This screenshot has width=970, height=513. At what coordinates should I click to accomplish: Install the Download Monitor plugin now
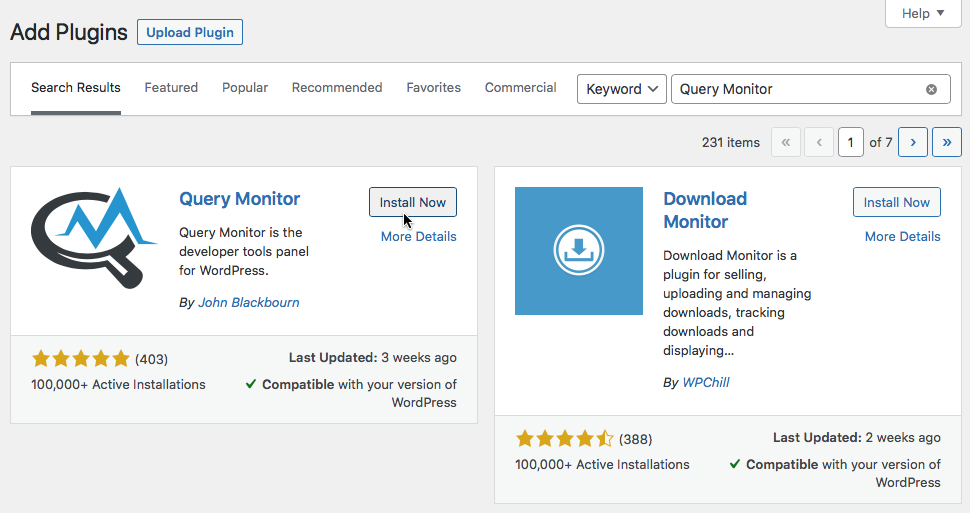896,202
